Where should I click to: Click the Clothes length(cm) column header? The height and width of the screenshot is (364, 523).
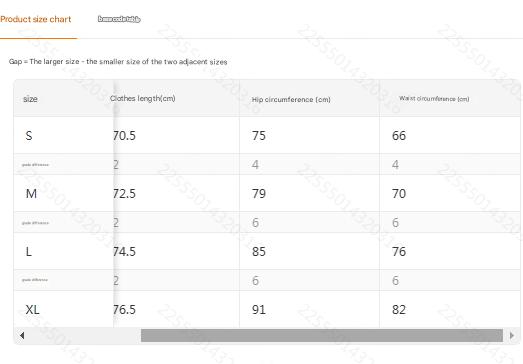coord(142,98)
